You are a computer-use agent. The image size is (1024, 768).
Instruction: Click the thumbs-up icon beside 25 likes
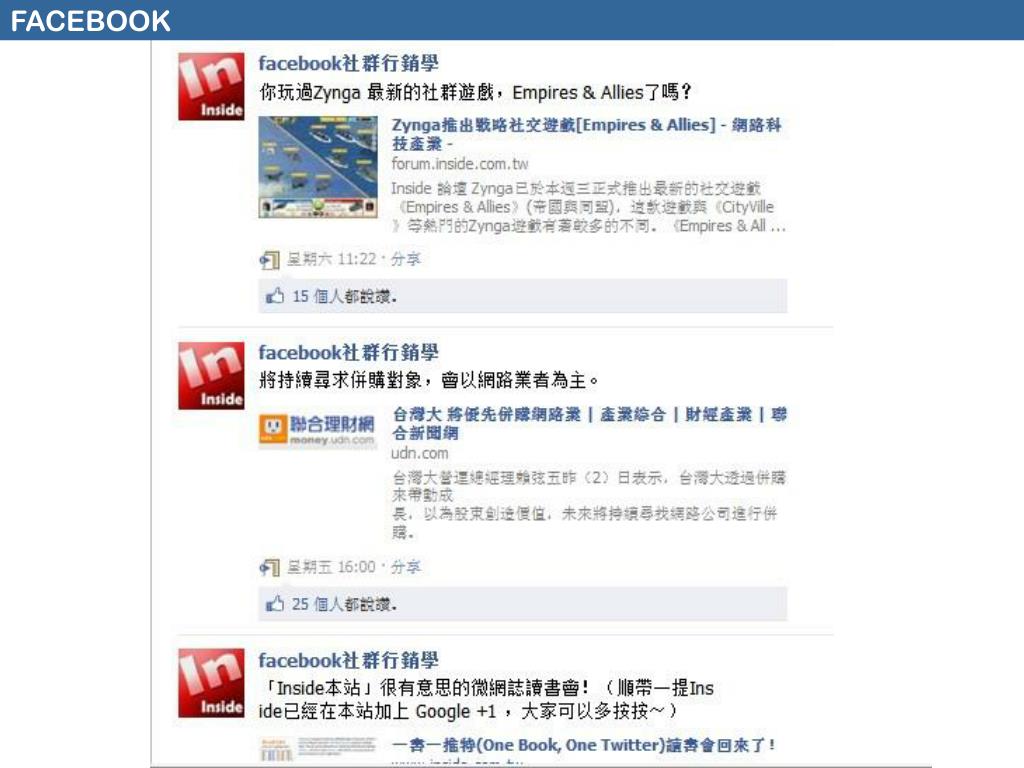point(275,603)
